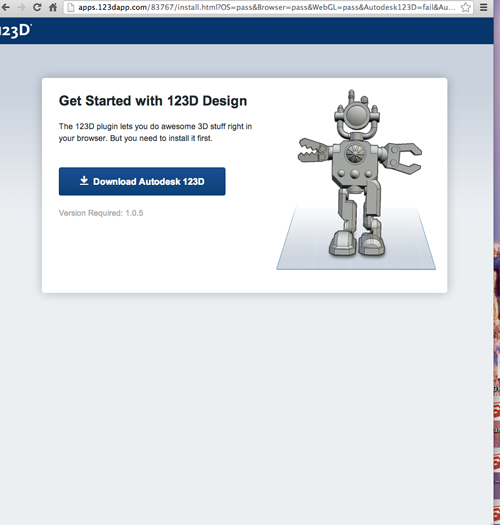500x525 pixels.
Task: Go back using the browser back arrow
Action: (x=5, y=7)
